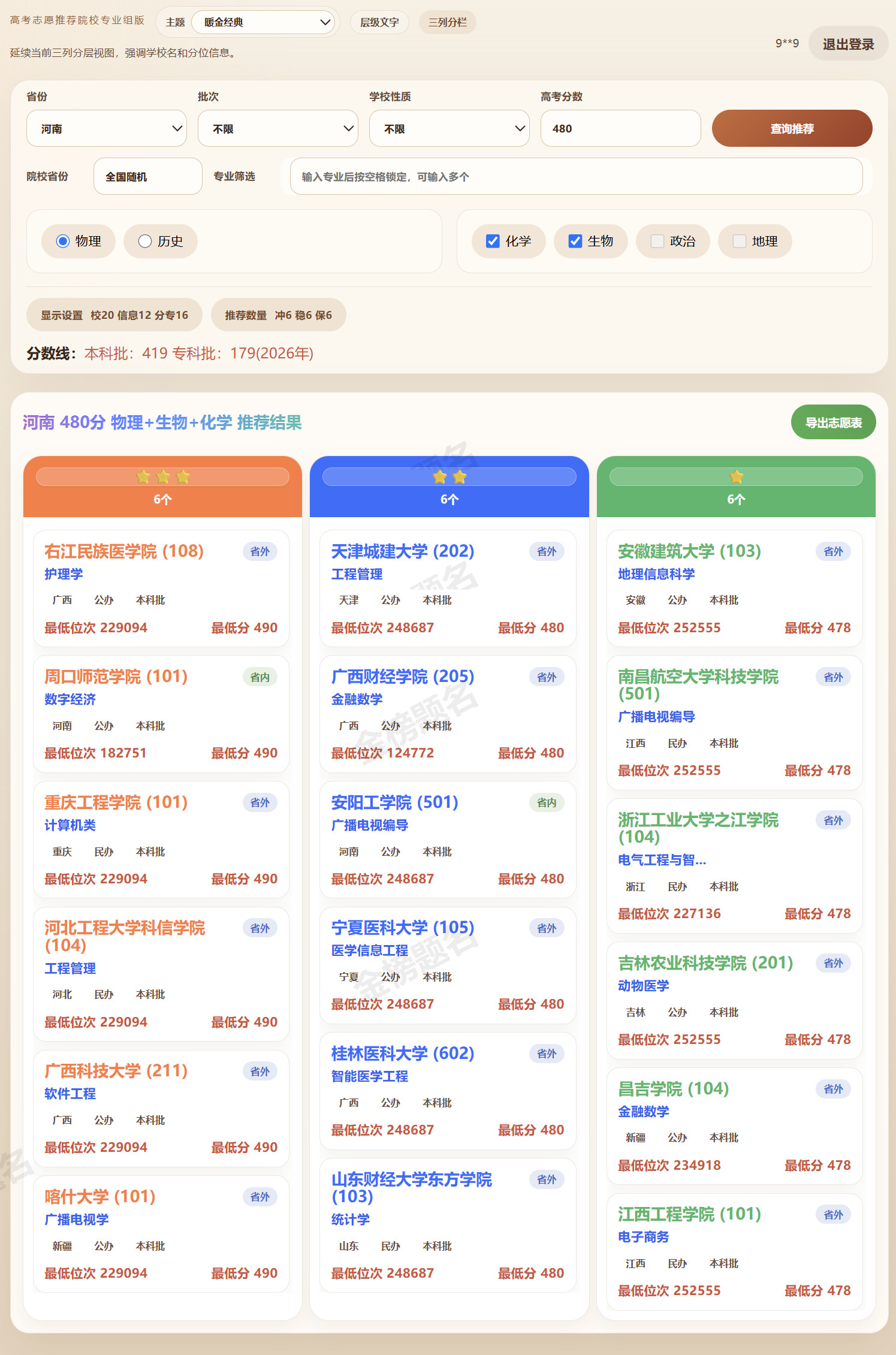Open 推荐数量 冲6 稳6 保6 settings

[x=279, y=315]
